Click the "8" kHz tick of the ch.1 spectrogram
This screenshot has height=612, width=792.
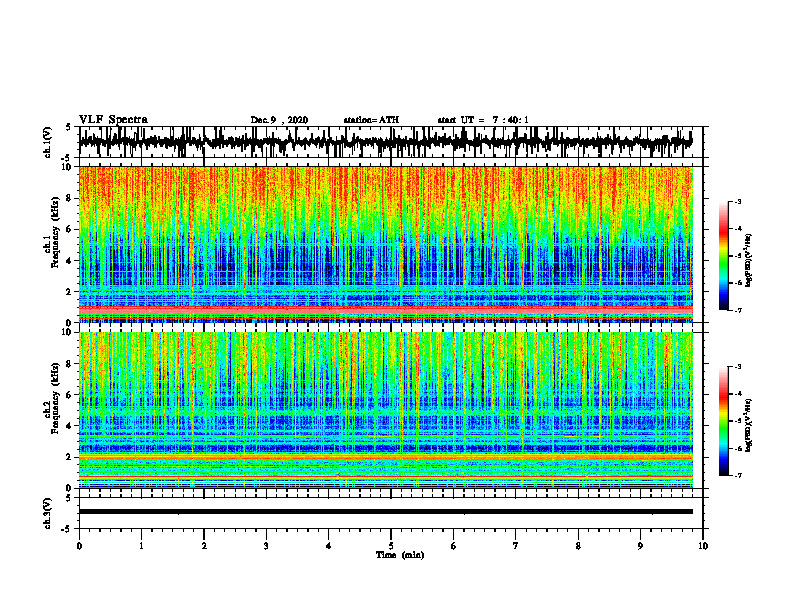coord(70,198)
